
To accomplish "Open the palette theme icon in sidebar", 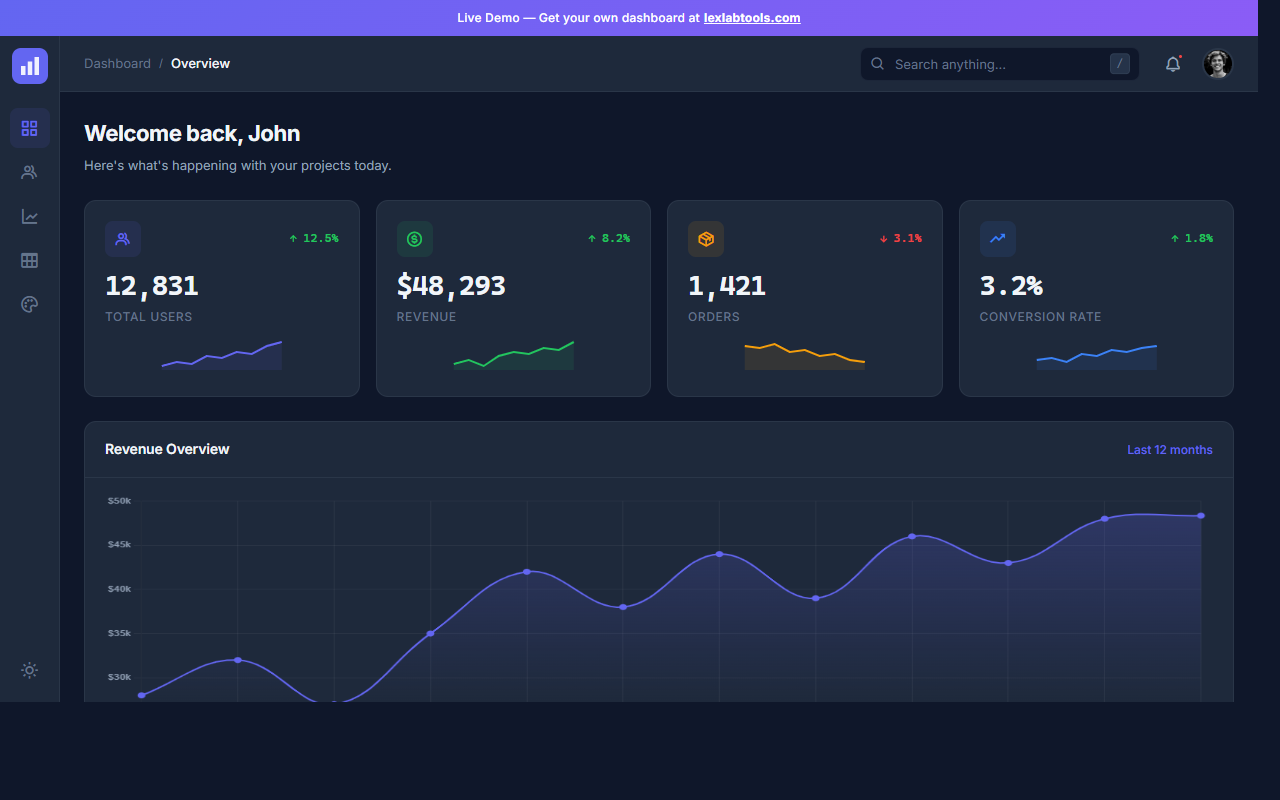I will (29, 304).
